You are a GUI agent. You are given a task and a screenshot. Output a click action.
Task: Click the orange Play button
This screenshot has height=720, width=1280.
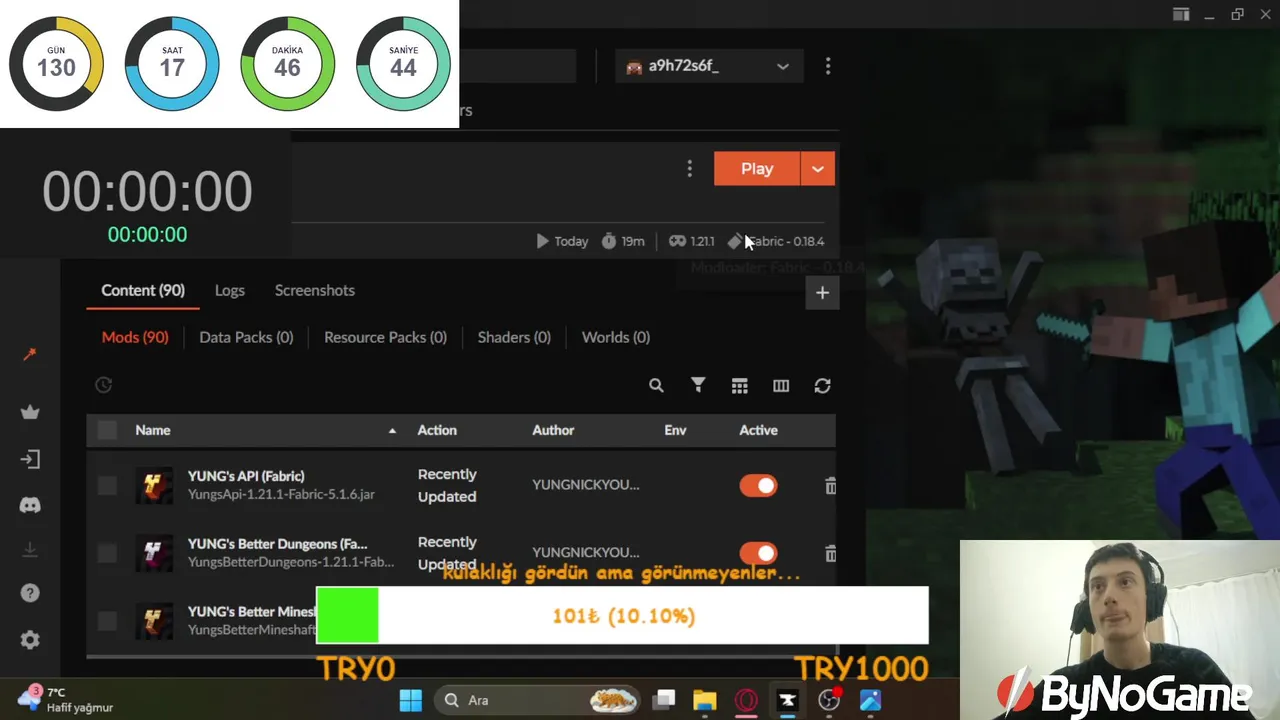point(757,169)
